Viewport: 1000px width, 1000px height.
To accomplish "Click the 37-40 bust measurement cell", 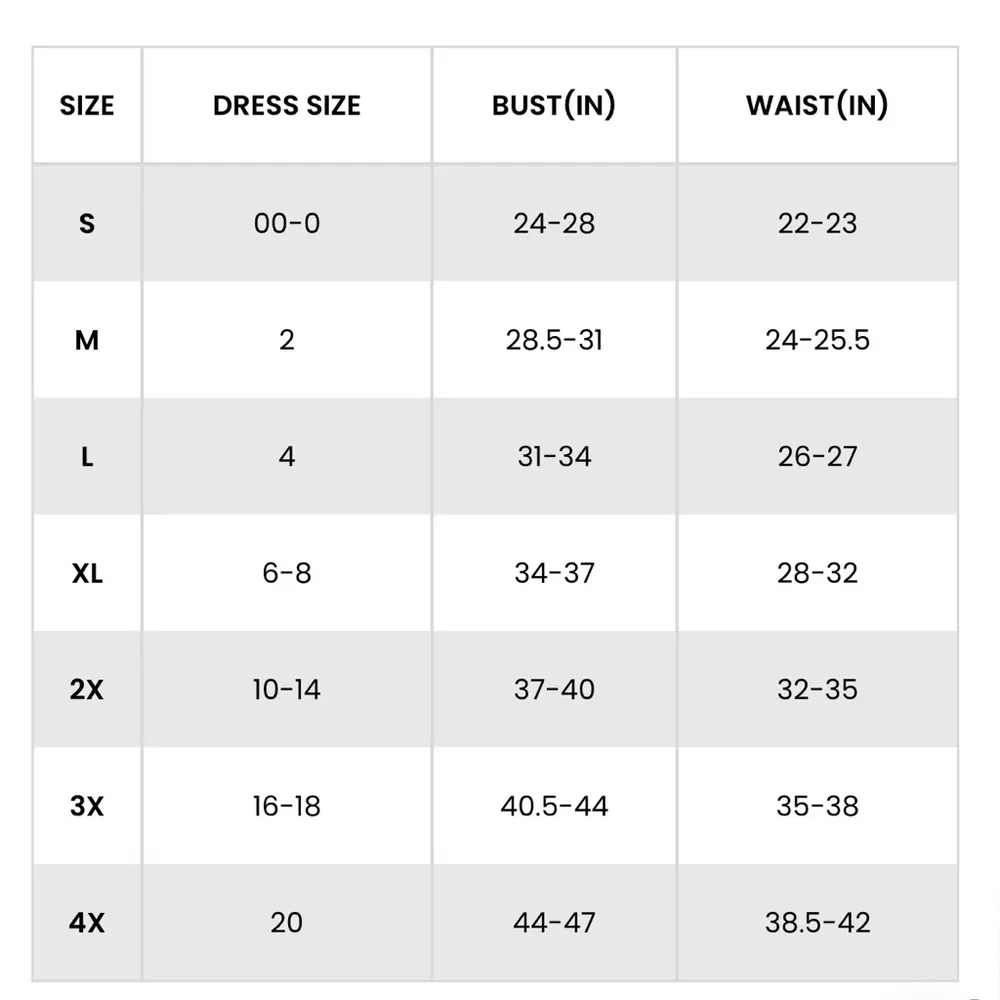I will pyautogui.click(x=554, y=689).
